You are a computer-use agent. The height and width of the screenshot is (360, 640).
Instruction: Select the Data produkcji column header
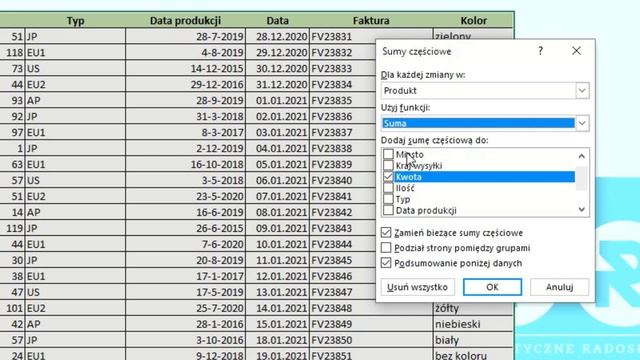[185, 20]
